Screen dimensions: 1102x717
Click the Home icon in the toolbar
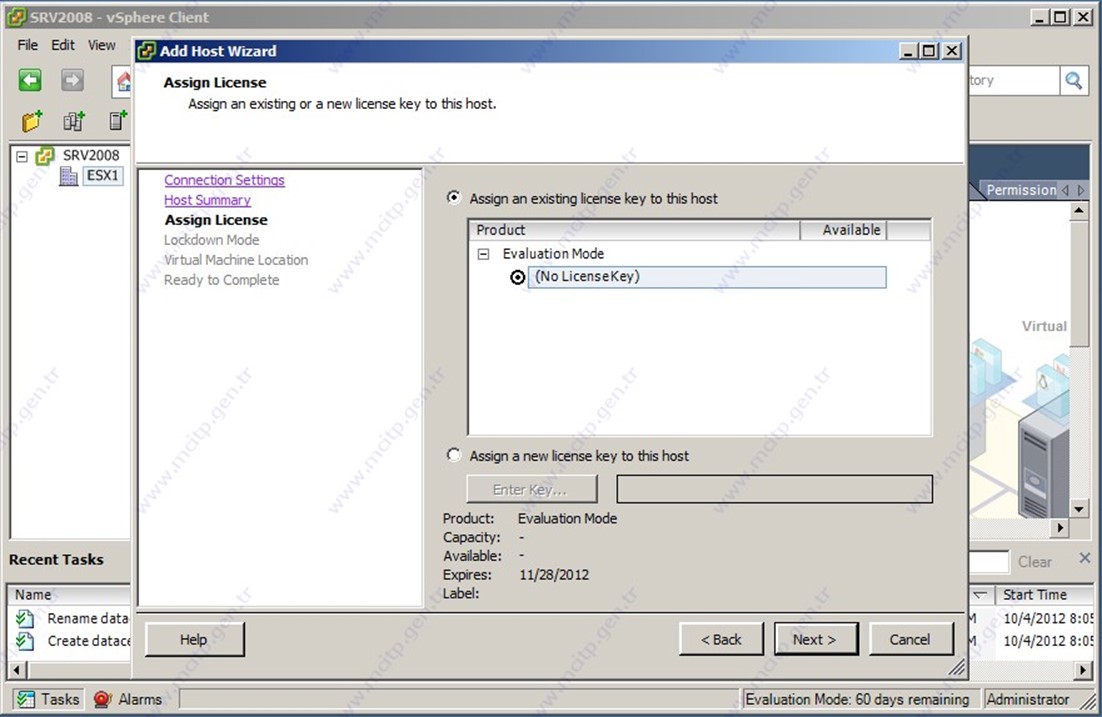pos(123,82)
